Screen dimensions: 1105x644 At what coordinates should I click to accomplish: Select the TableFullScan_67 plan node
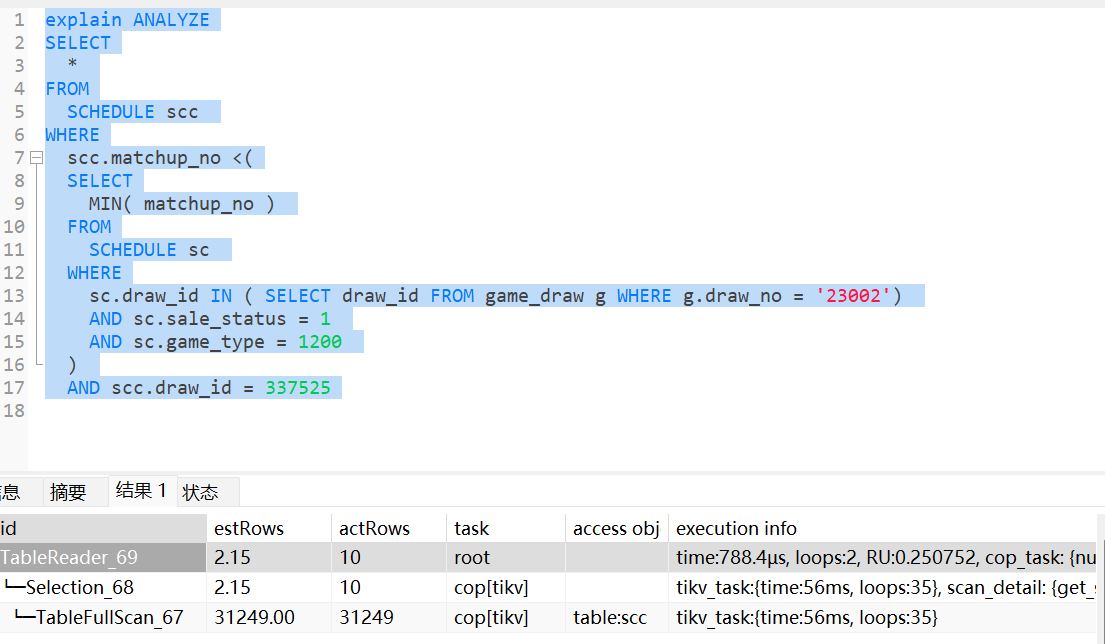point(109,618)
